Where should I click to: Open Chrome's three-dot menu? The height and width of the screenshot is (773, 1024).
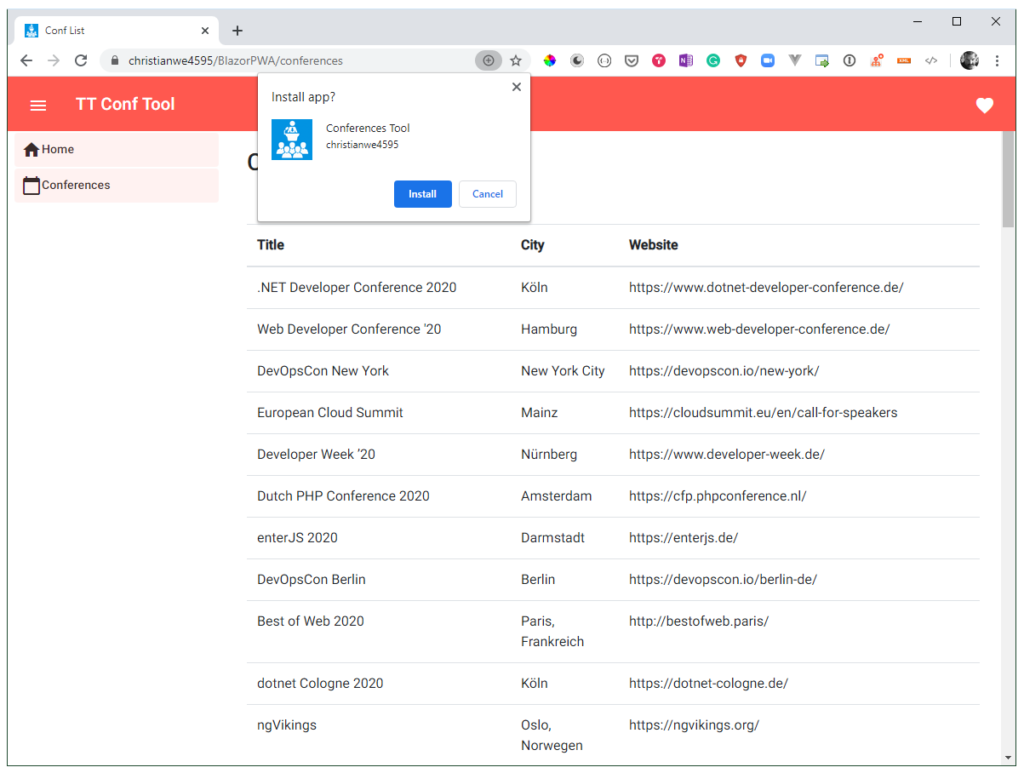(998, 60)
